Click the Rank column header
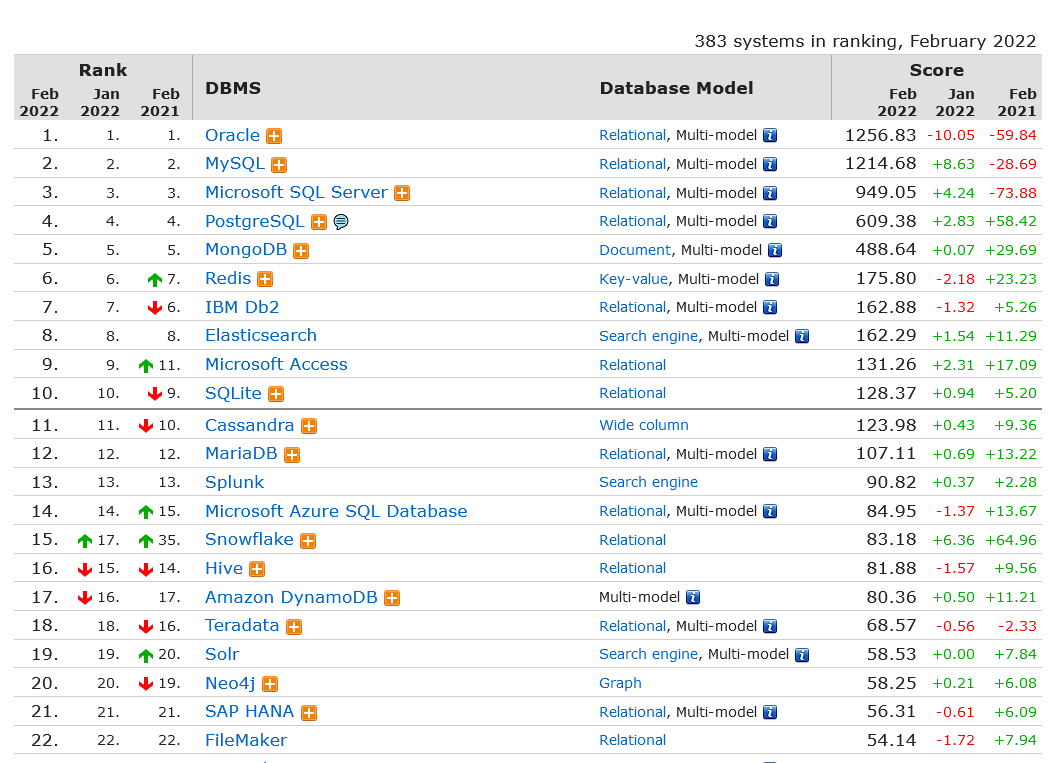 click(102, 70)
